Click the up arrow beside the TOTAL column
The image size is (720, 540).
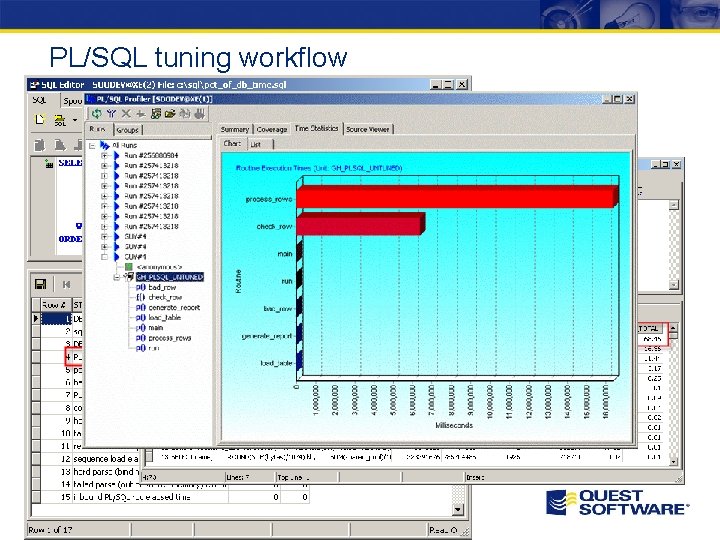click(x=673, y=328)
